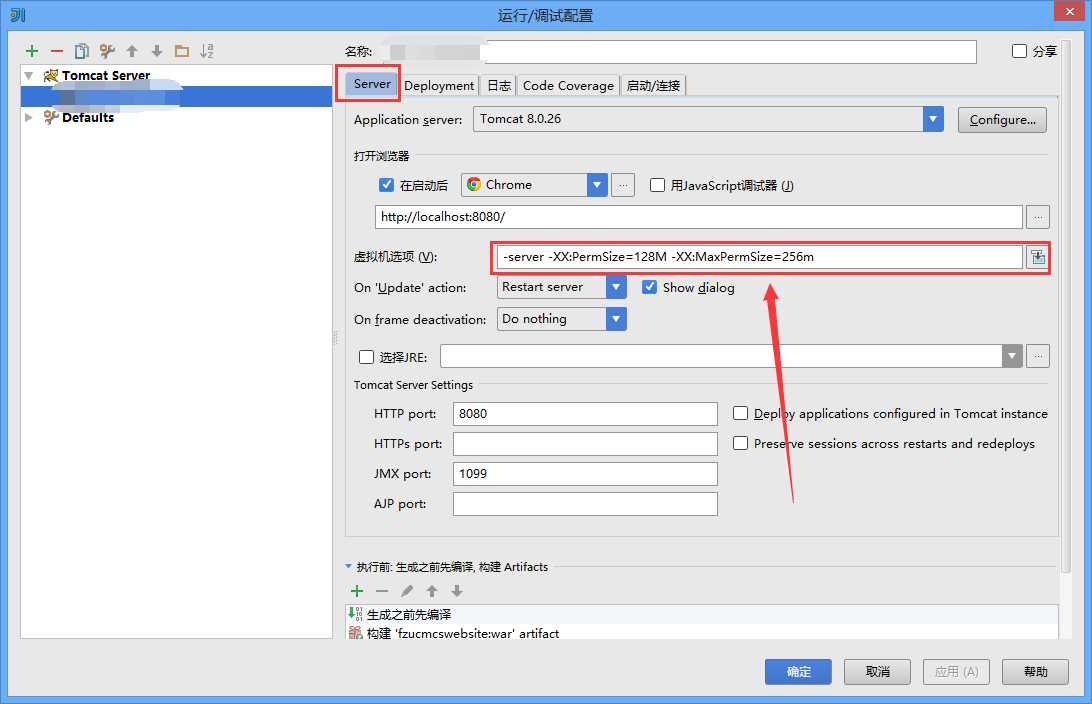This screenshot has width=1092, height=704.
Task: Click the JMX port field showing 1099
Action: (x=585, y=474)
